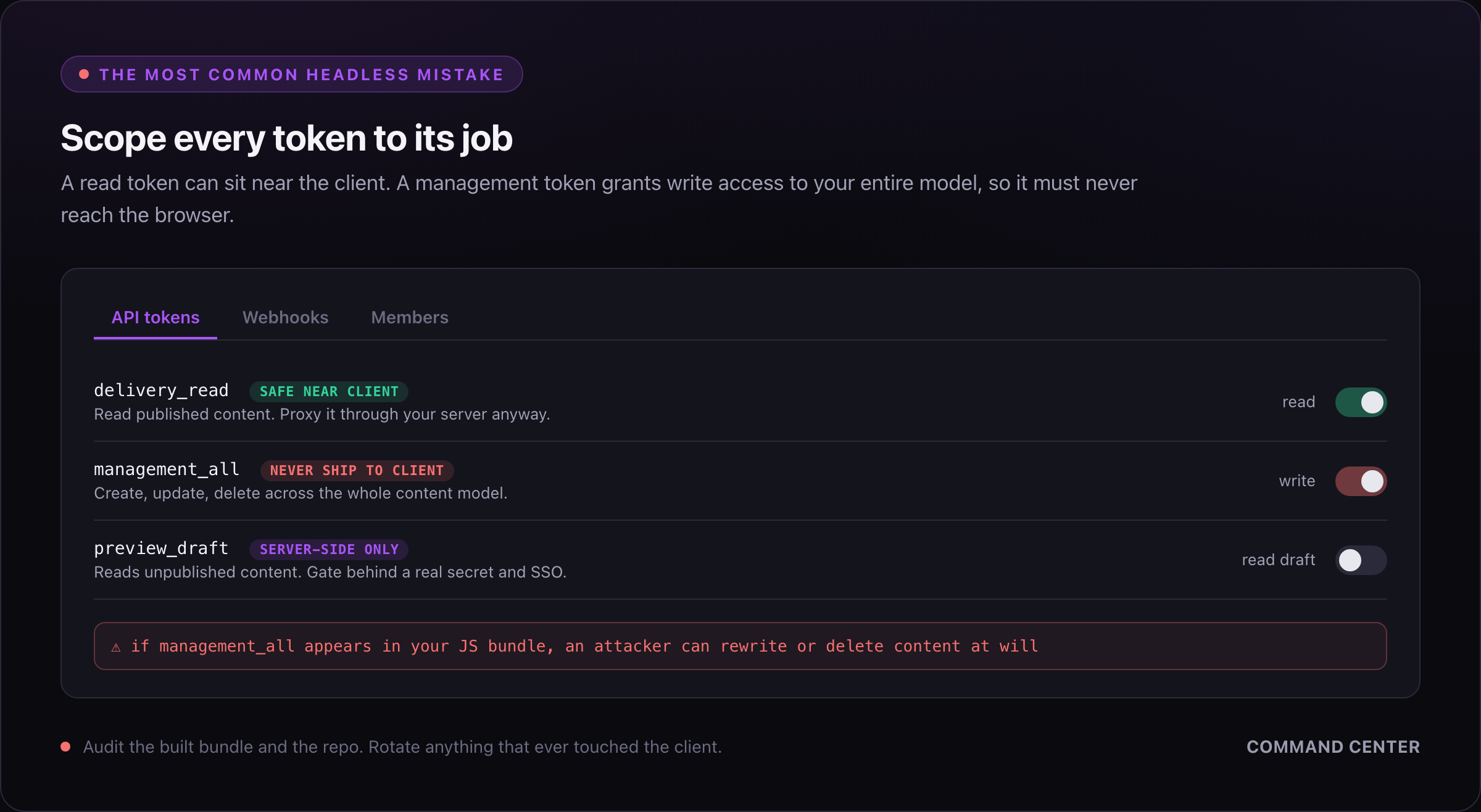Click the Audit the built bundle footnote
The height and width of the screenshot is (812, 1481).
click(x=402, y=747)
